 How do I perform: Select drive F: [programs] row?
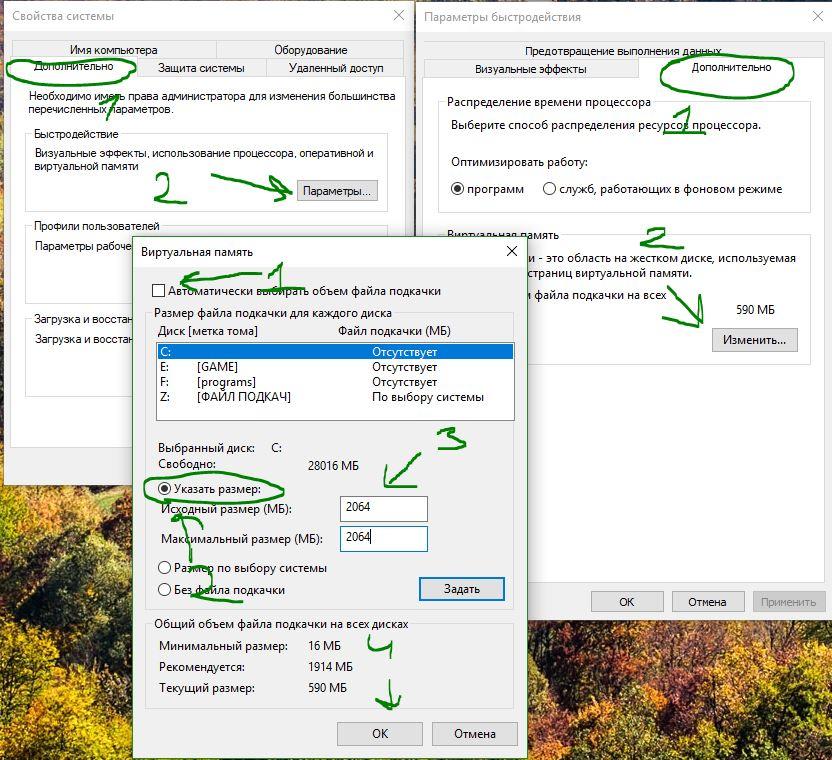point(335,382)
